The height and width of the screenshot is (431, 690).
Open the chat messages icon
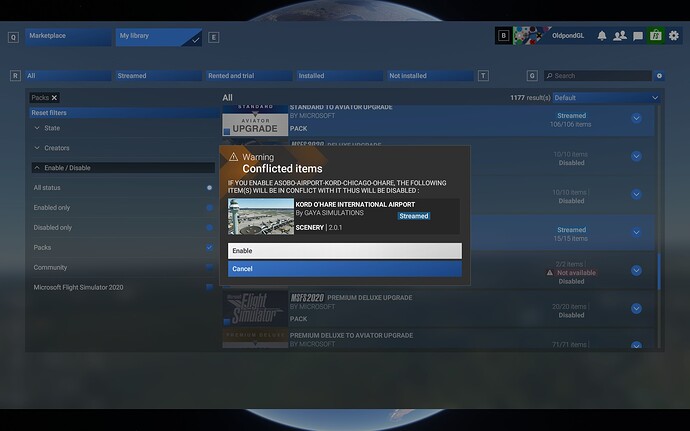pyautogui.click(x=638, y=36)
